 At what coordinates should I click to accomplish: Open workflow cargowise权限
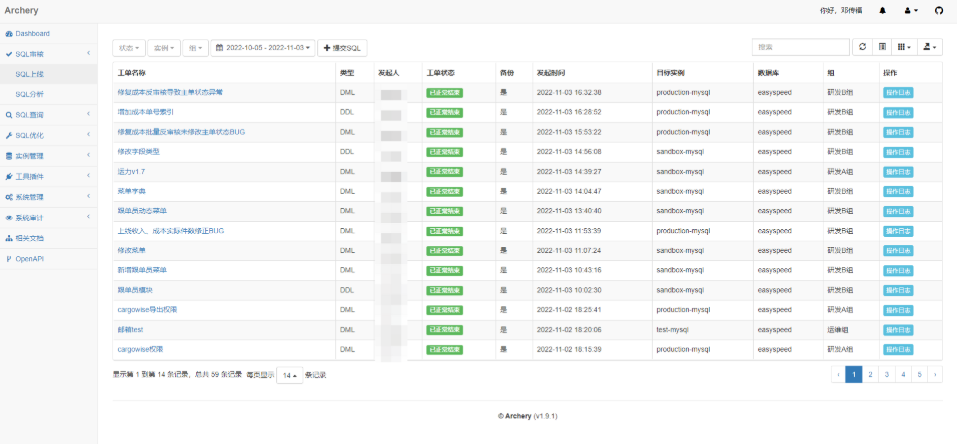pyautogui.click(x=140, y=349)
